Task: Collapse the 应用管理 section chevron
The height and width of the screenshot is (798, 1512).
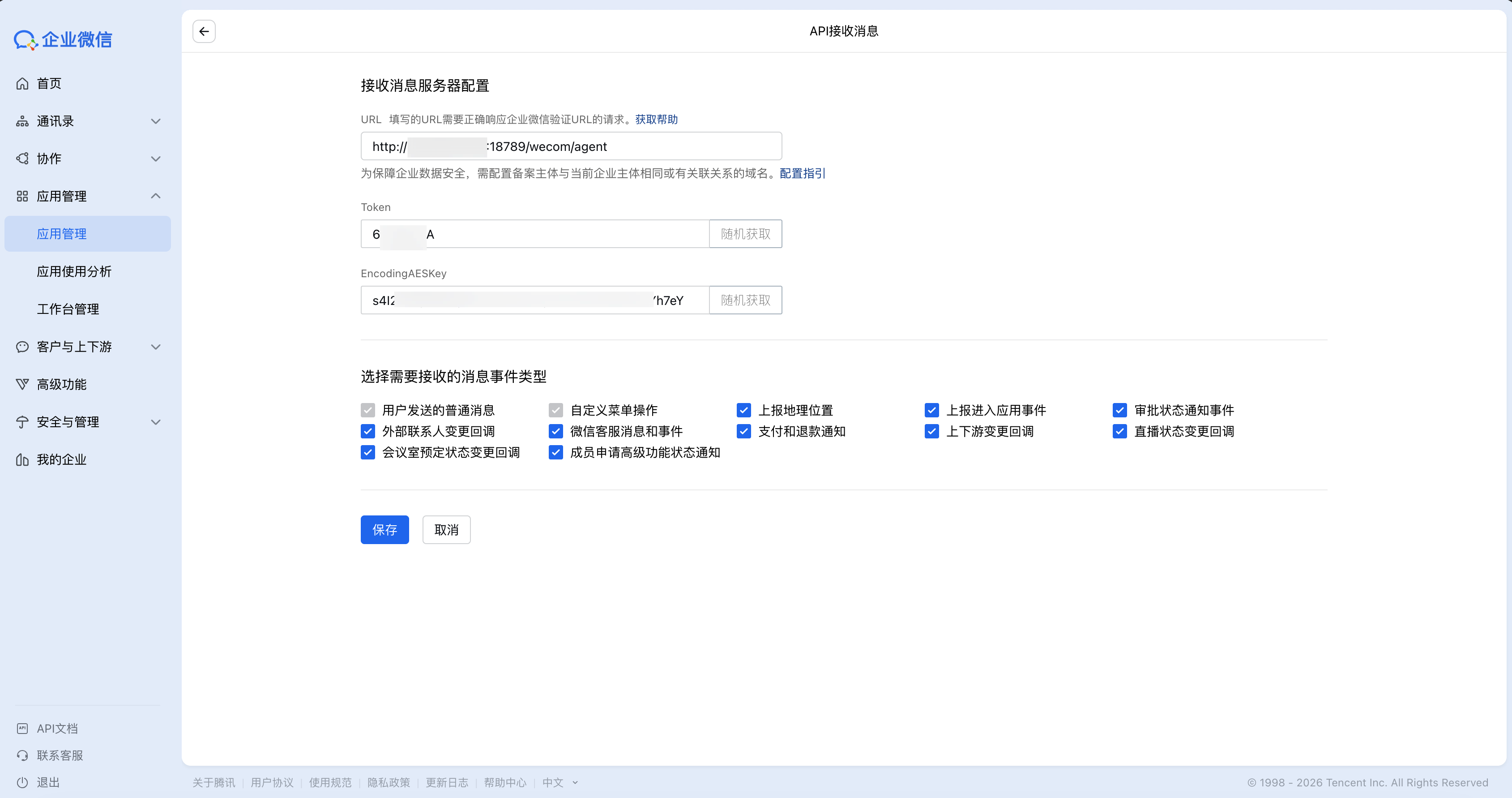Action: coord(156,196)
